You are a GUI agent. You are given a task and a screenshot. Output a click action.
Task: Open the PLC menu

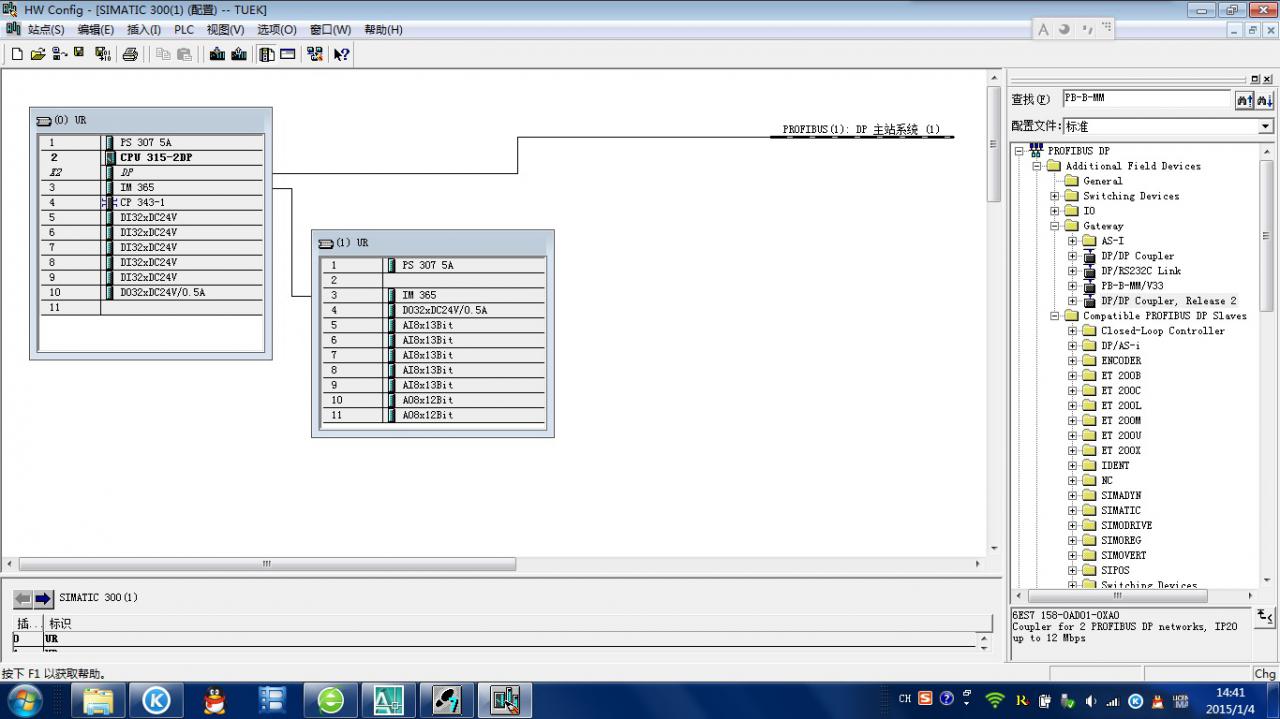184,30
